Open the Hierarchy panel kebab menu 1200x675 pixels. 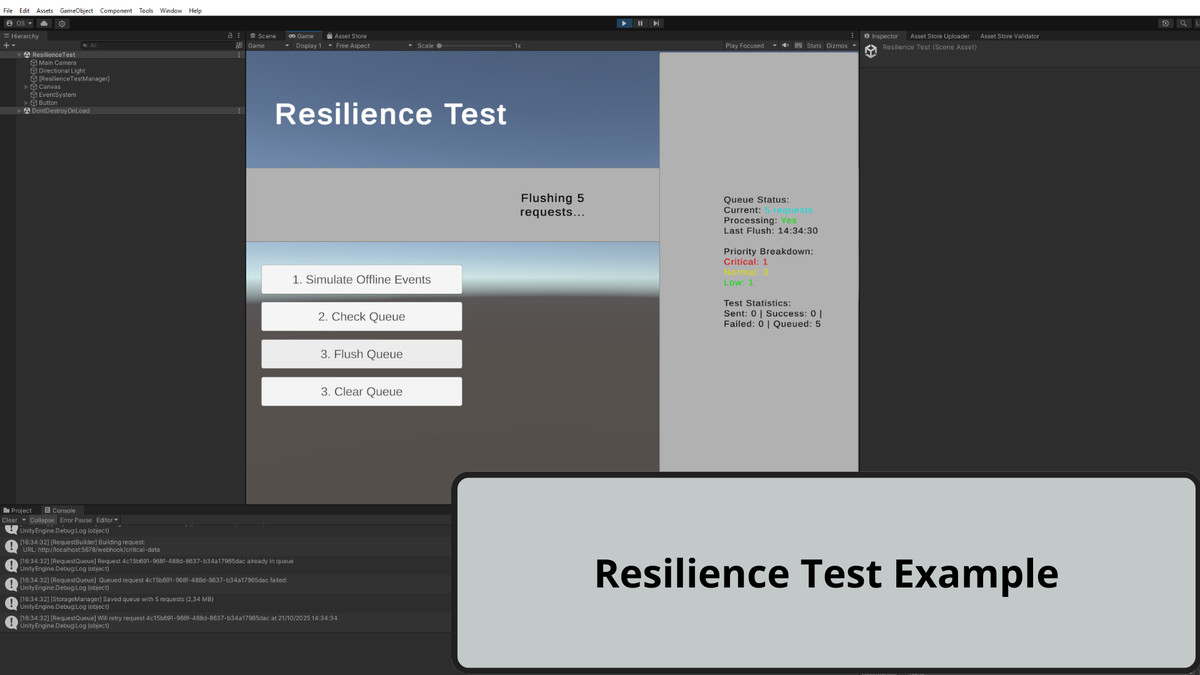coord(240,36)
